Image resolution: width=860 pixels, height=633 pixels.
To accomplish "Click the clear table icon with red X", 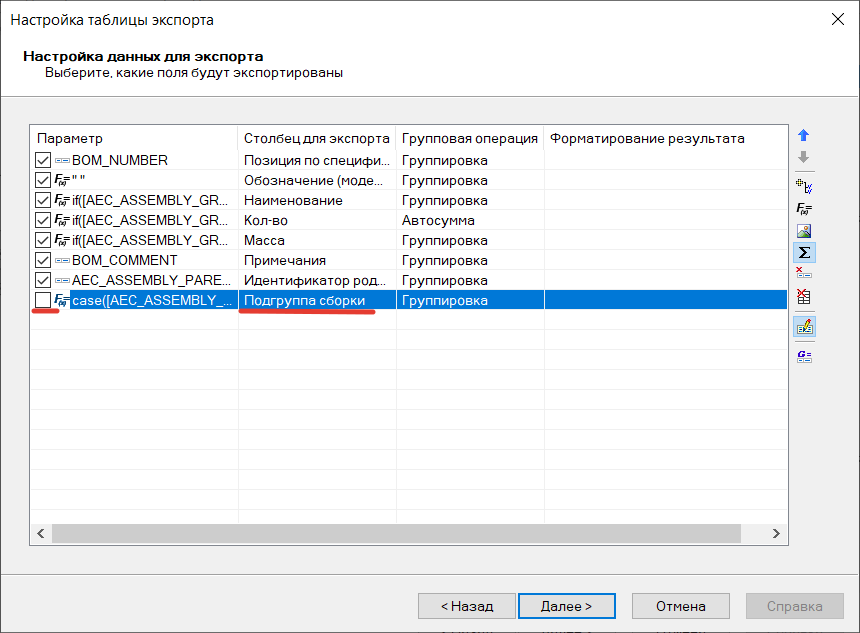I will point(803,297).
